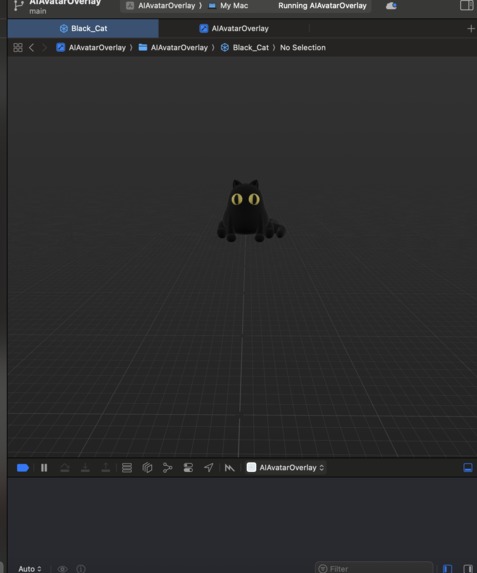Screen dimensions: 477x573
Task: Open the No Selection breadcrumb
Action: pyautogui.click(x=303, y=48)
